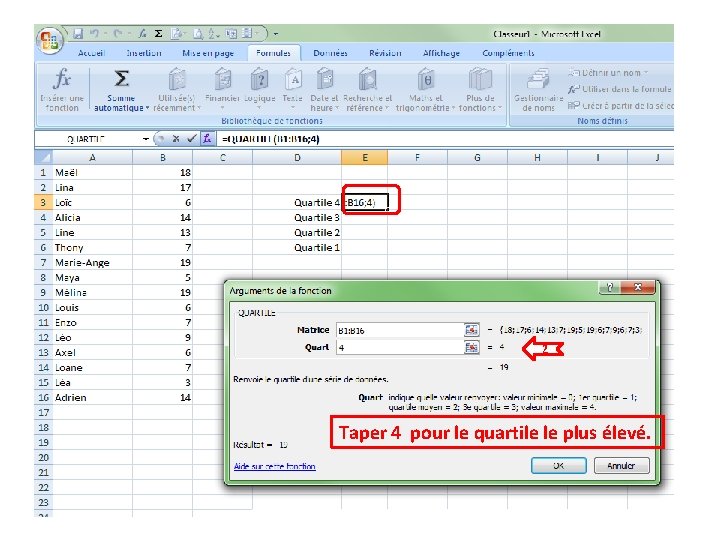Open the Office button menu
This screenshot has width=720, height=540.
point(50,41)
